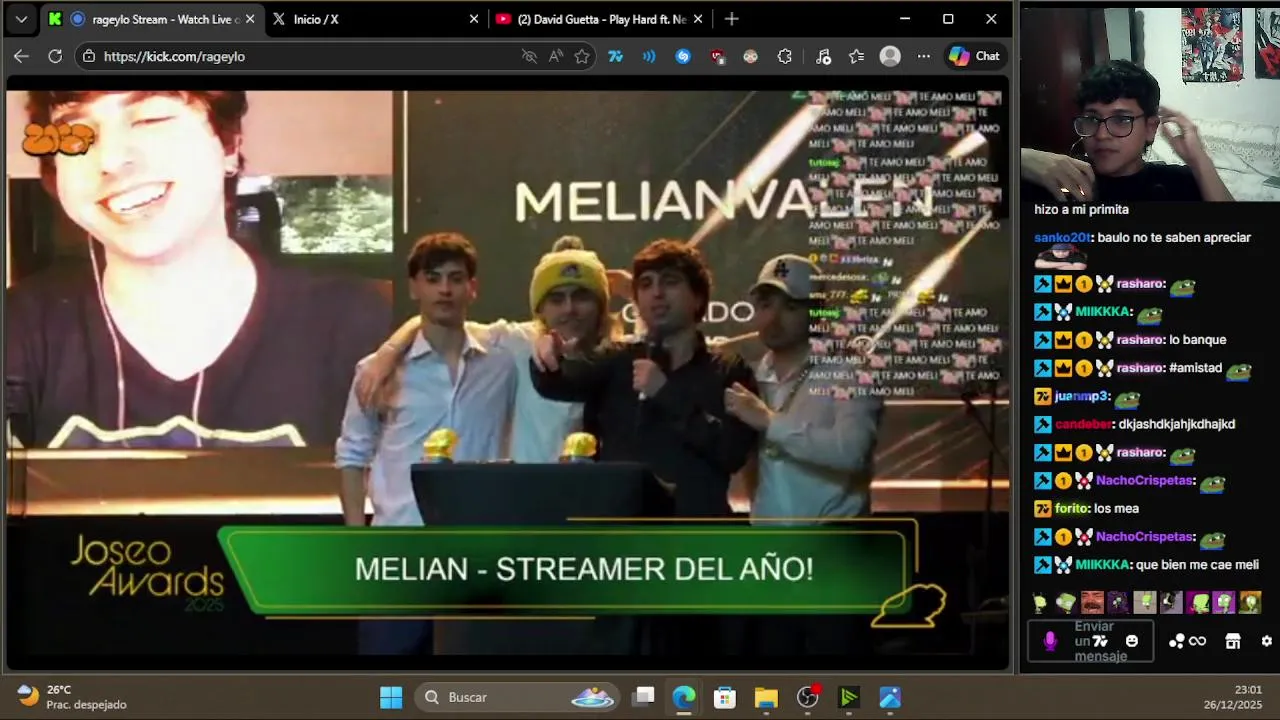Click the taskbar Buscar search box
Image resolution: width=1280 pixels, height=720 pixels.
(x=518, y=697)
